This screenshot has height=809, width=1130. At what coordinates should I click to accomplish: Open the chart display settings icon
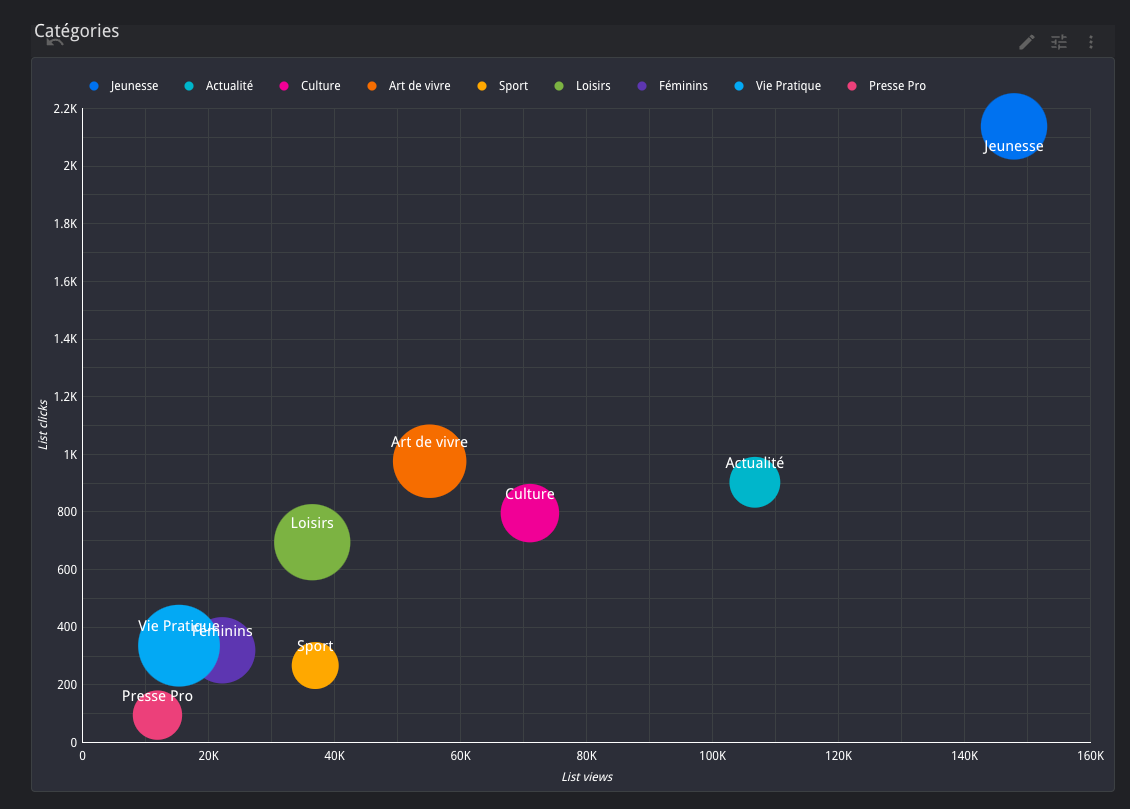pos(1058,42)
